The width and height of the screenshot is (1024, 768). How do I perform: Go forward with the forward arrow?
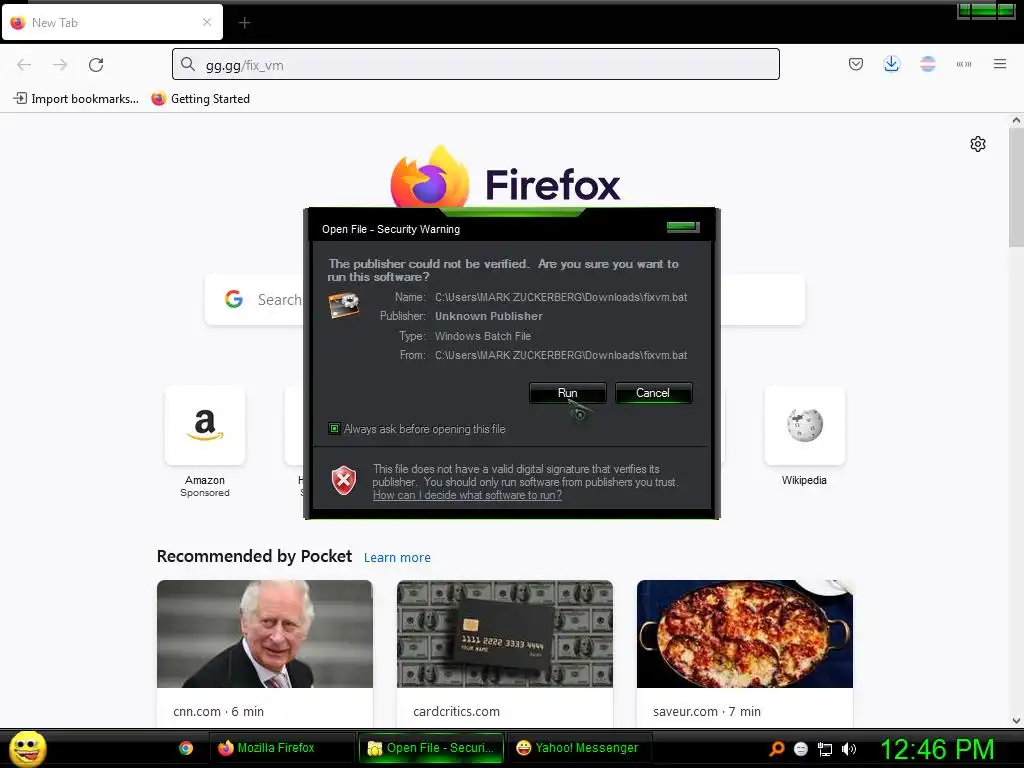pos(60,65)
